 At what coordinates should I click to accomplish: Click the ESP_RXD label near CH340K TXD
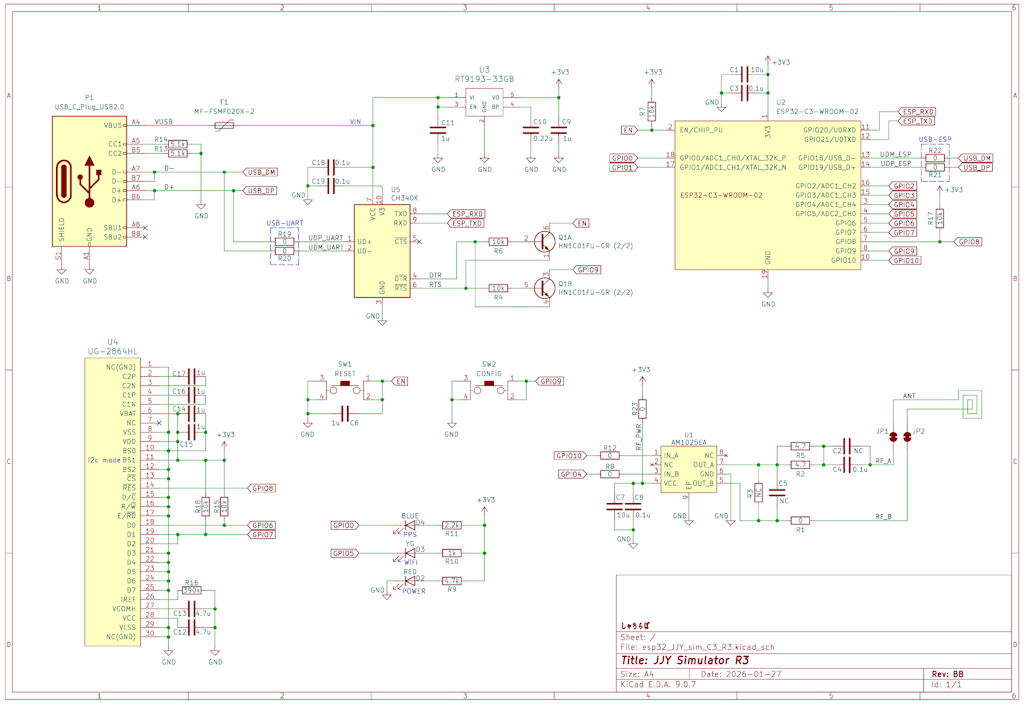[467, 213]
